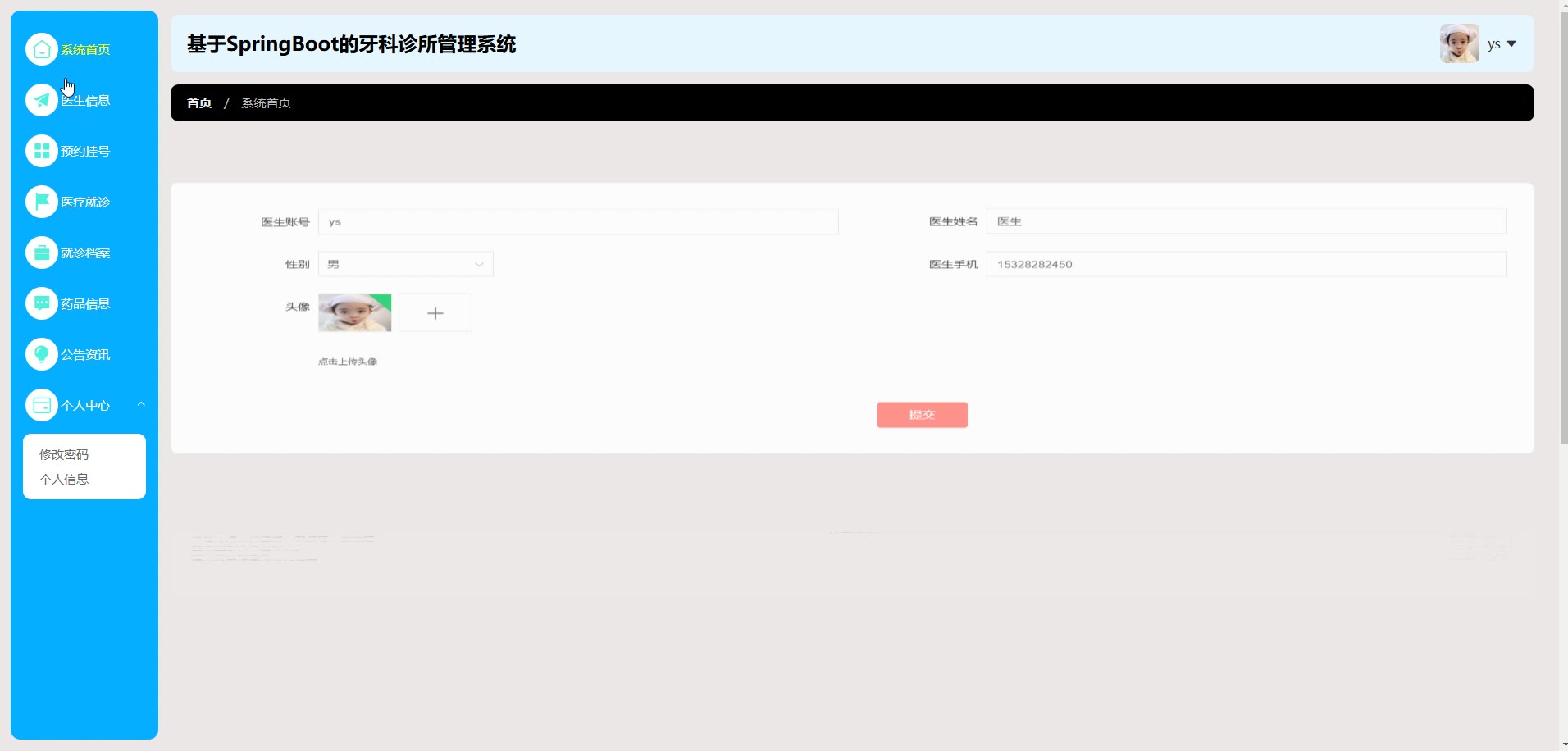Click the chat bubble icon for 药品信息
This screenshot has width=1568, height=751.
(41, 303)
